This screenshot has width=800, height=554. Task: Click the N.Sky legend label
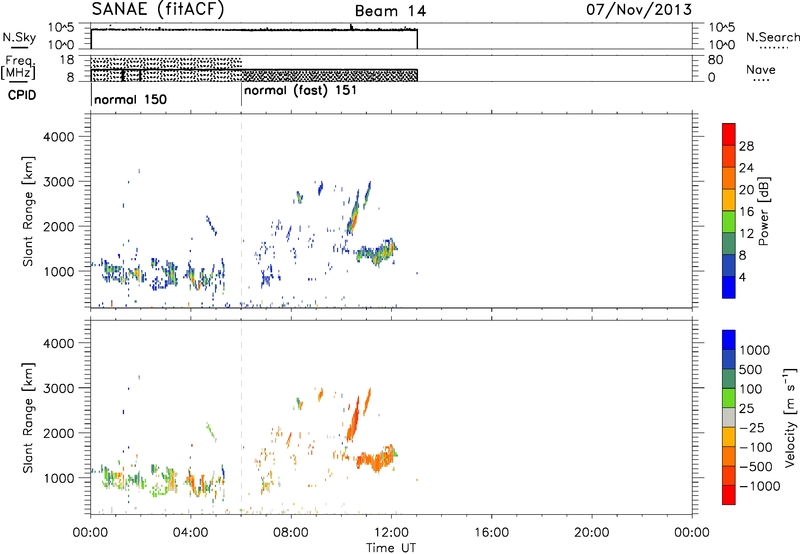[x=19, y=37]
